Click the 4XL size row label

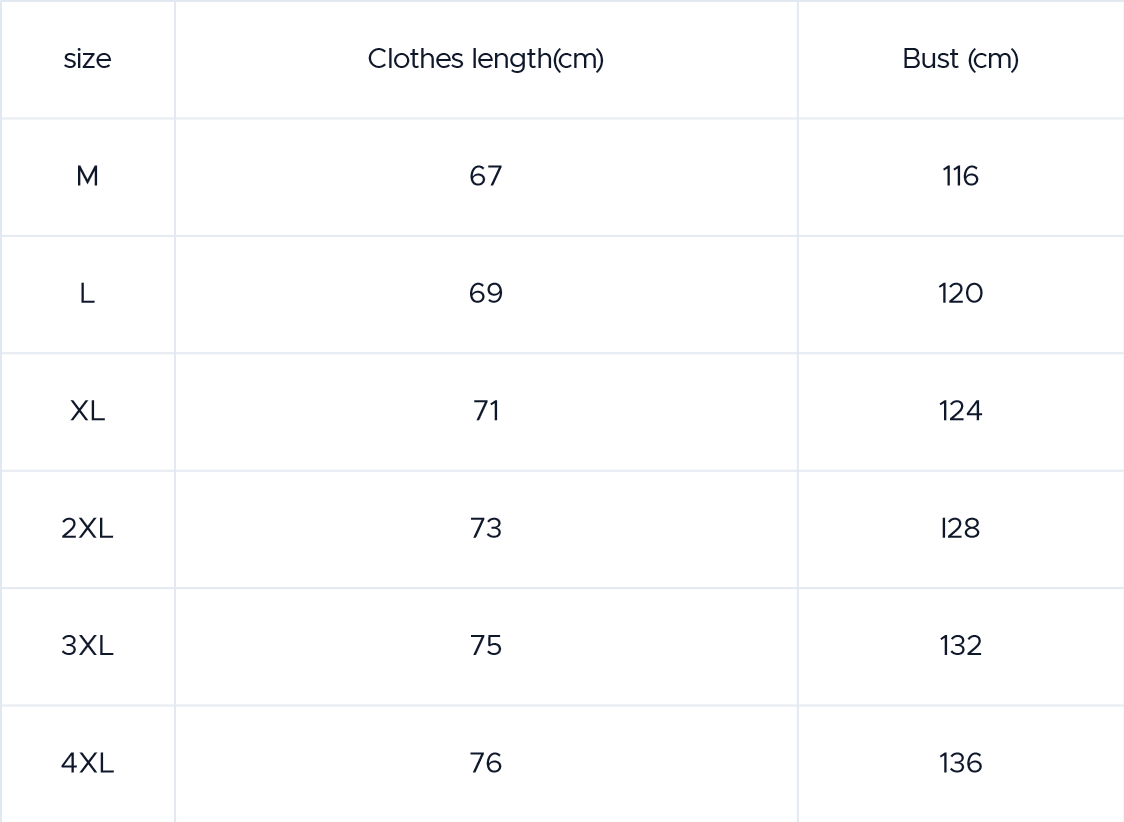pyautogui.click(x=87, y=764)
